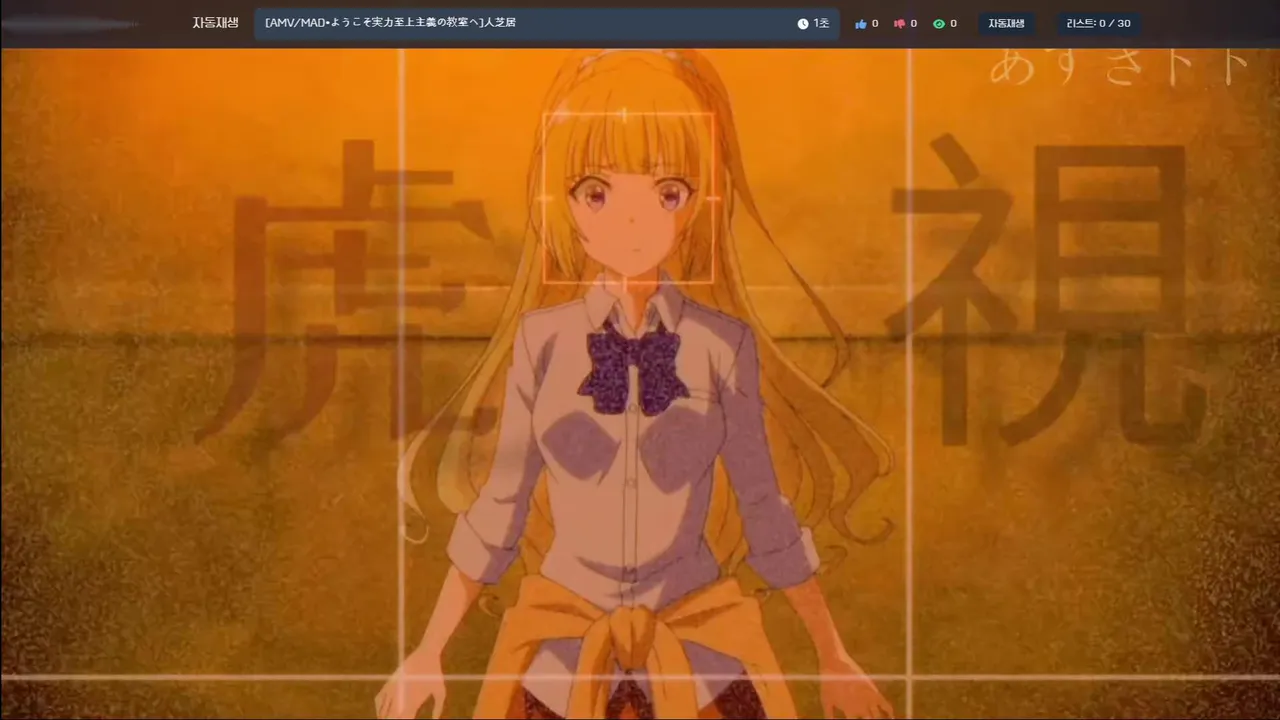Click the 1초 timer text
Viewport: 1280px width, 720px height.
[821, 24]
